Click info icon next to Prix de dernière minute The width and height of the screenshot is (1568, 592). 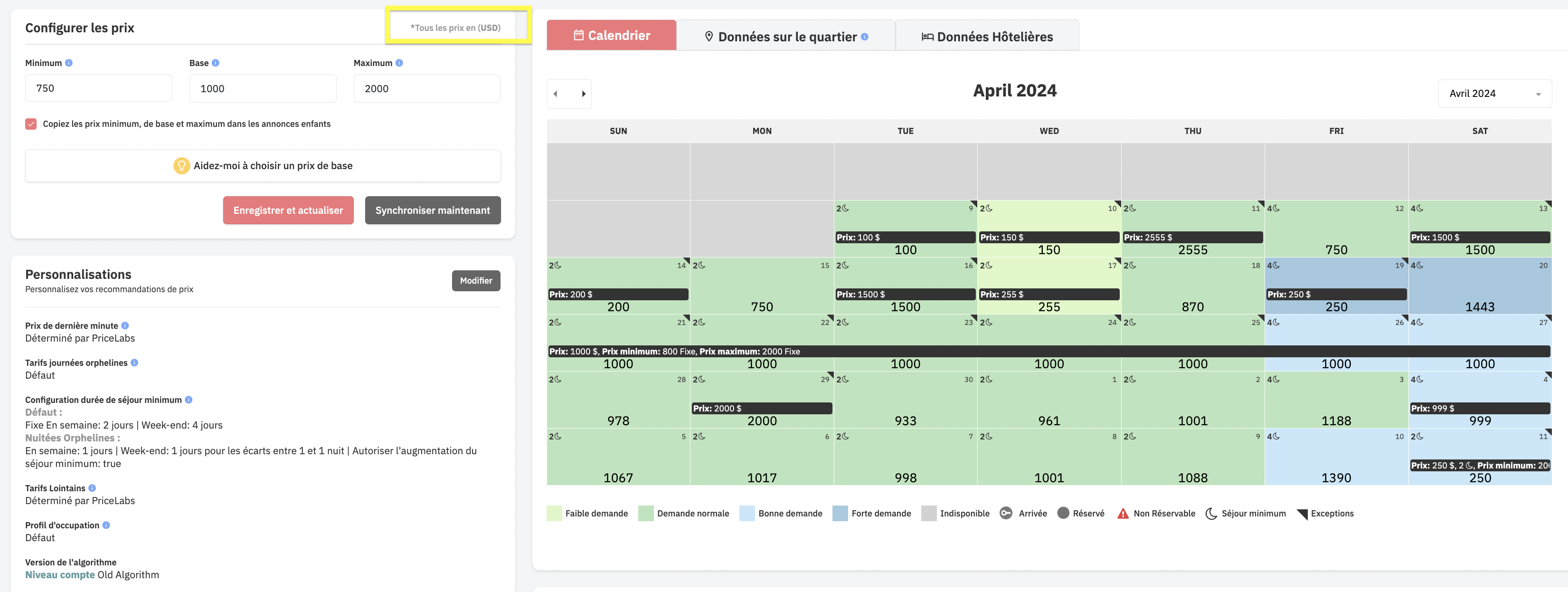click(x=125, y=326)
